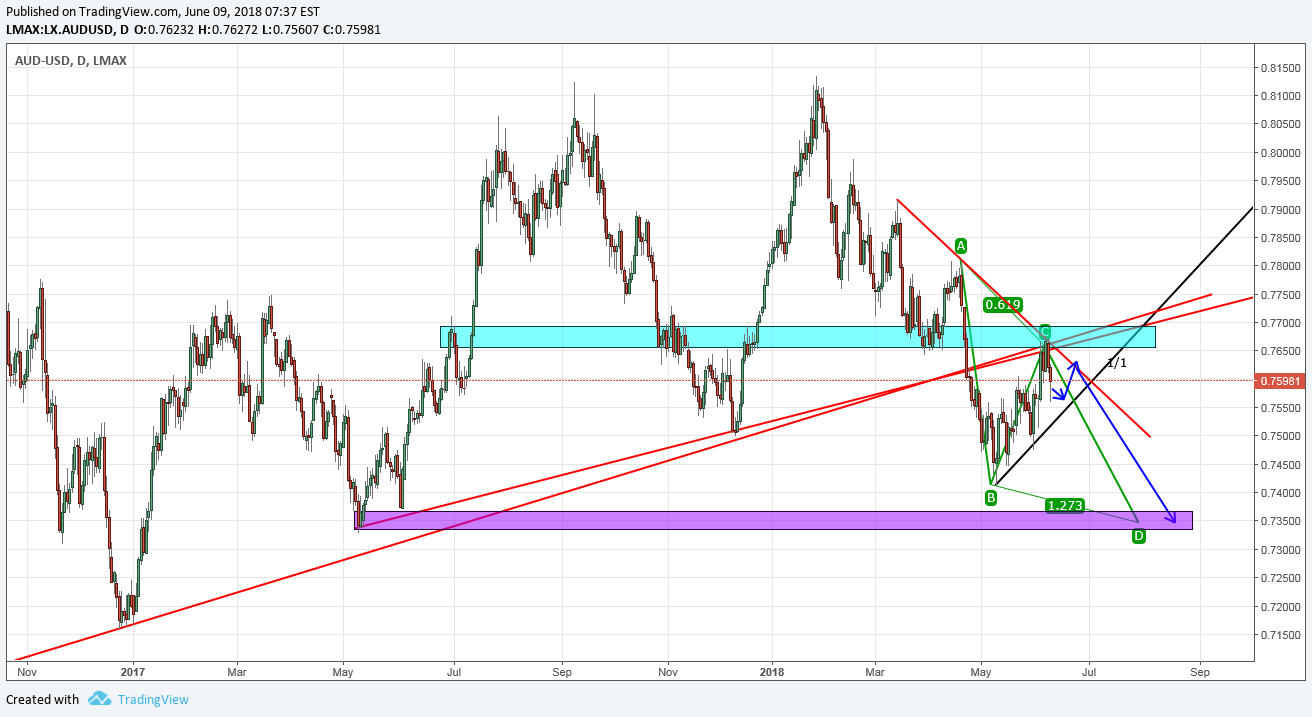This screenshot has height=717, width=1312.
Task: Click the TradingView cloud logo icon
Action: click(98, 698)
